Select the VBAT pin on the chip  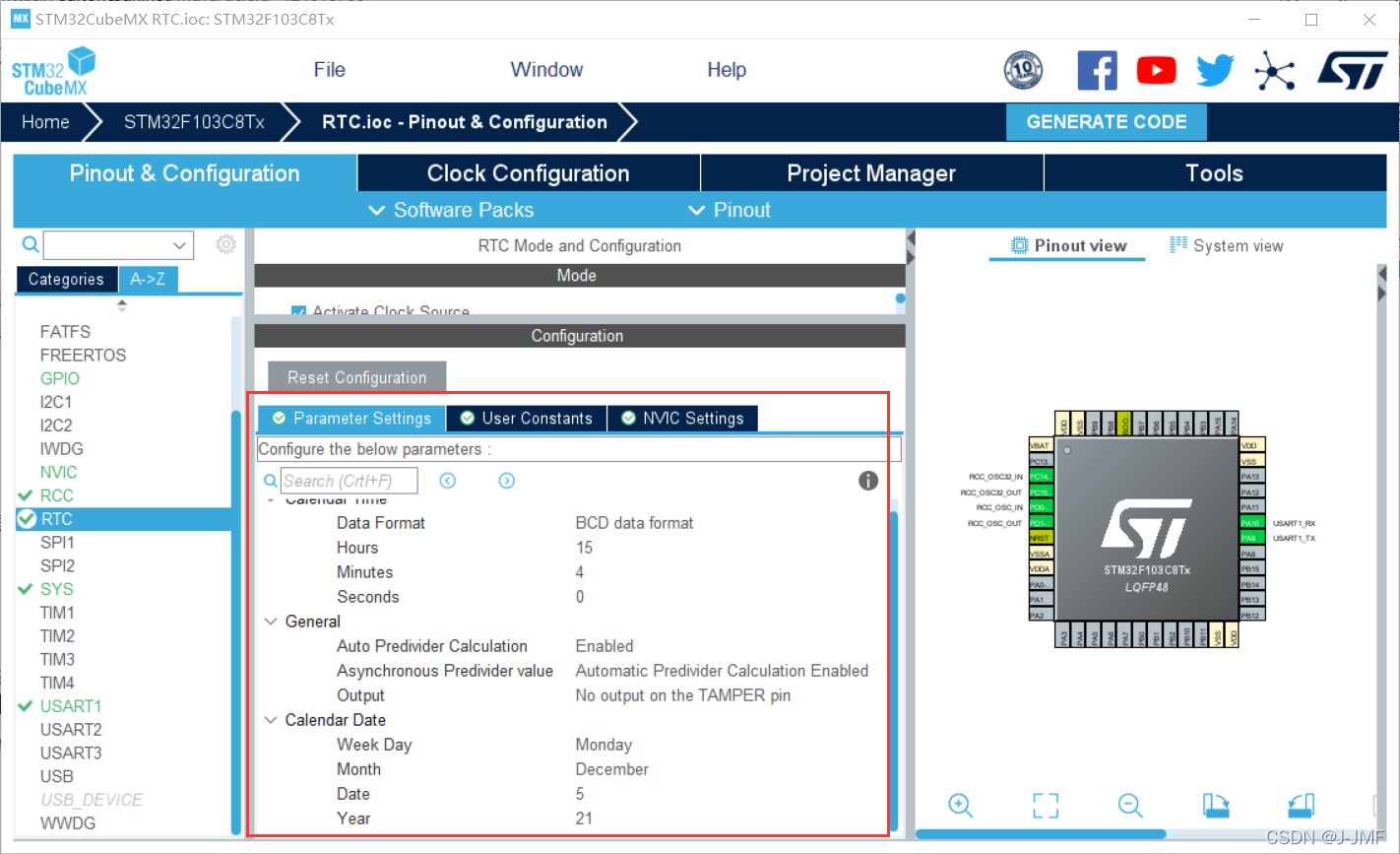click(1040, 445)
